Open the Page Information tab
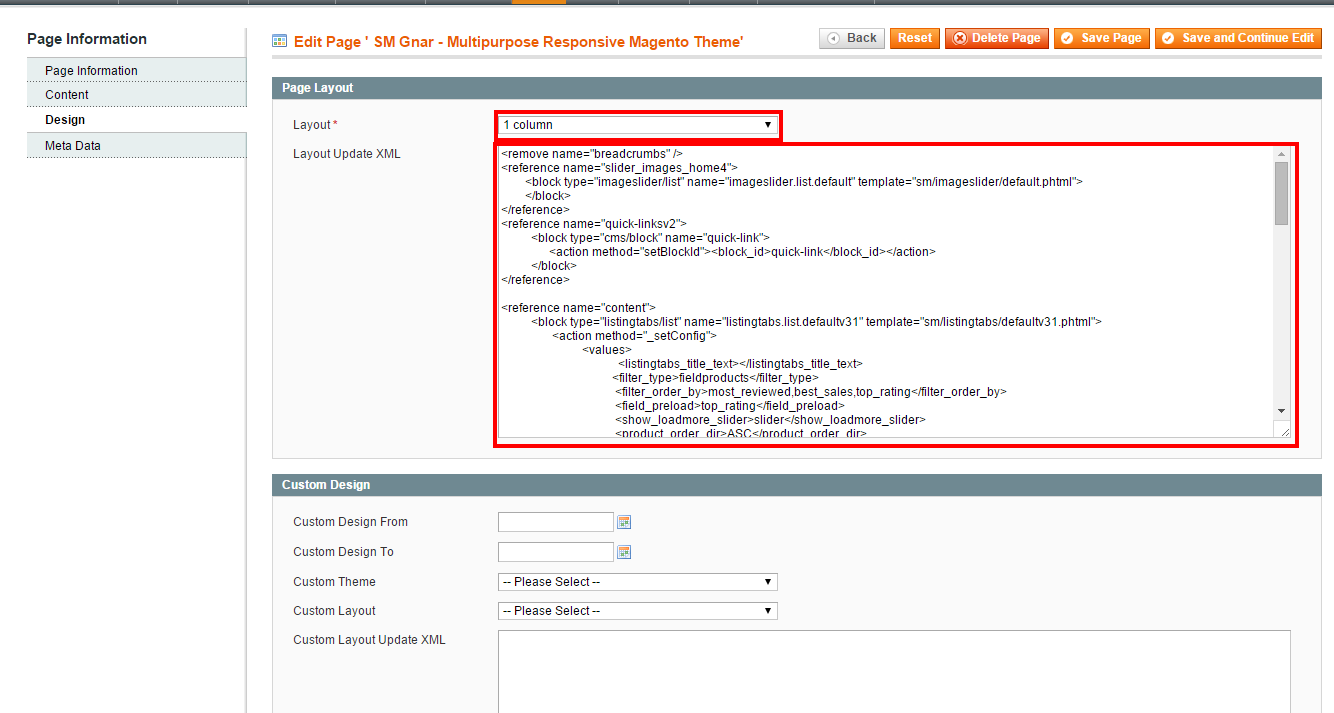The height and width of the screenshot is (713, 1334). (136, 70)
